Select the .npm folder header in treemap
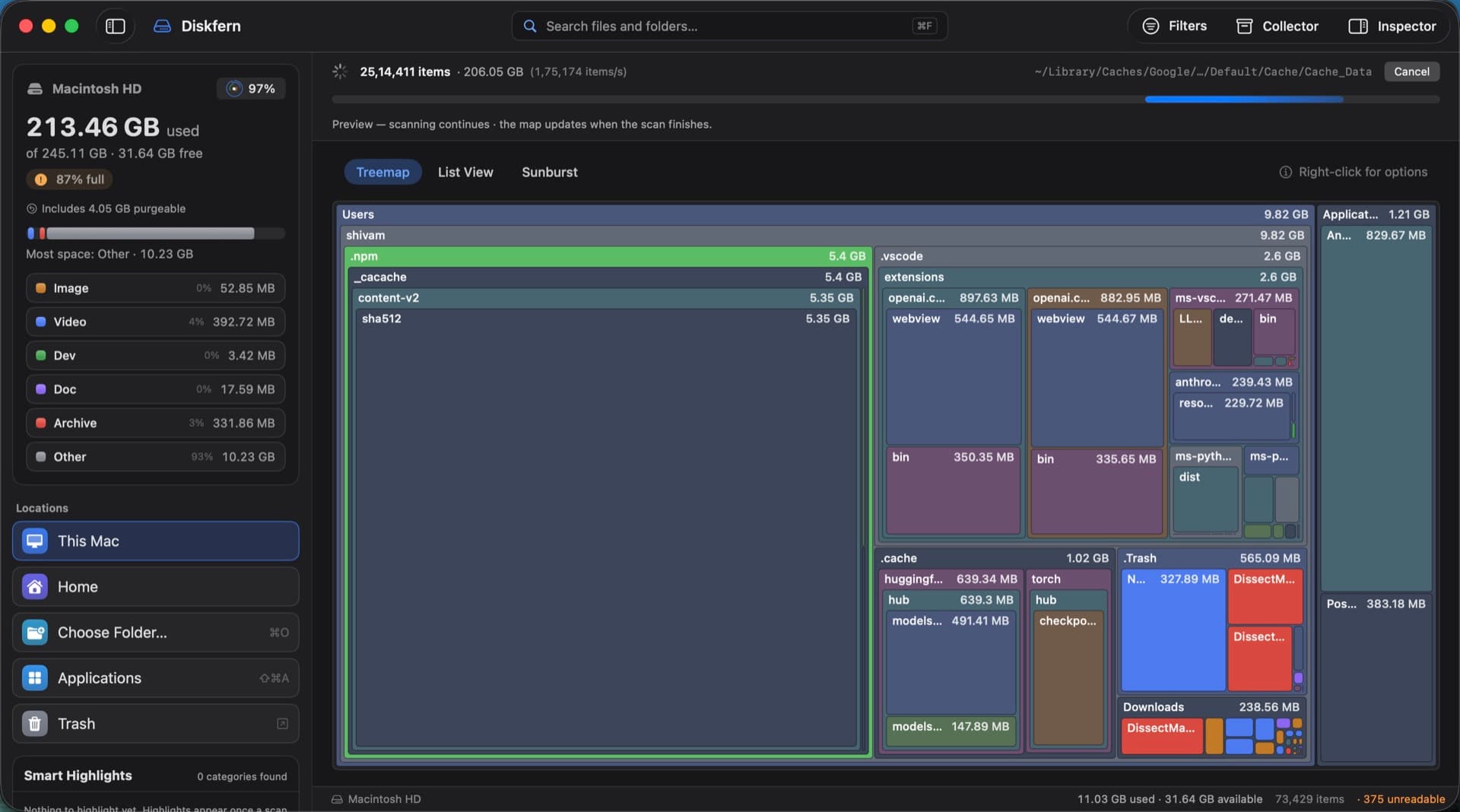This screenshot has height=812, width=1460. pos(608,256)
